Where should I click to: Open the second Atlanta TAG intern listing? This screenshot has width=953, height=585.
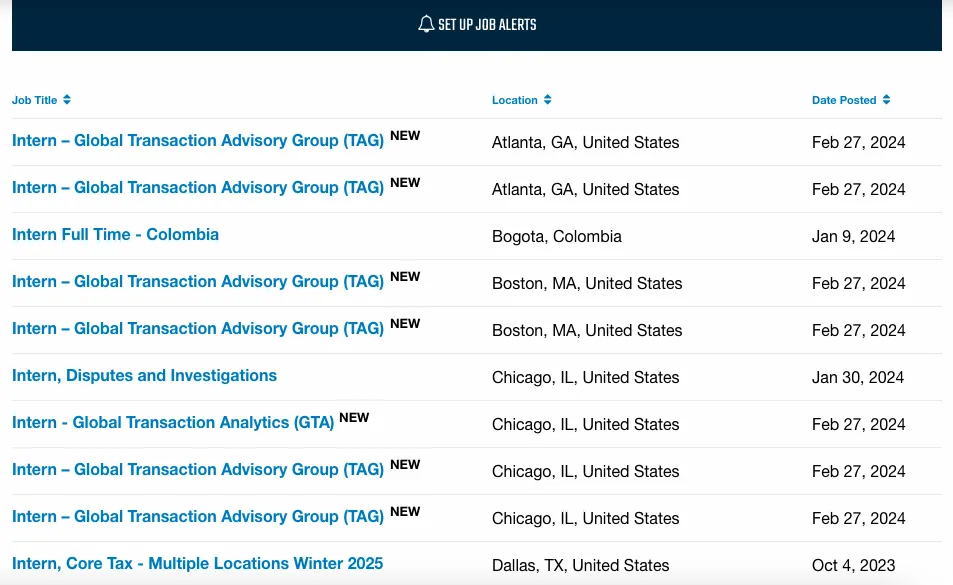[198, 188]
